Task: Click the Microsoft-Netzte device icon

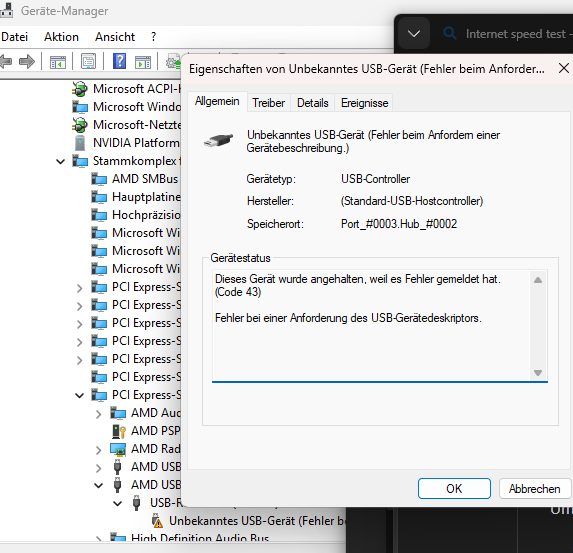Action: tap(80, 125)
